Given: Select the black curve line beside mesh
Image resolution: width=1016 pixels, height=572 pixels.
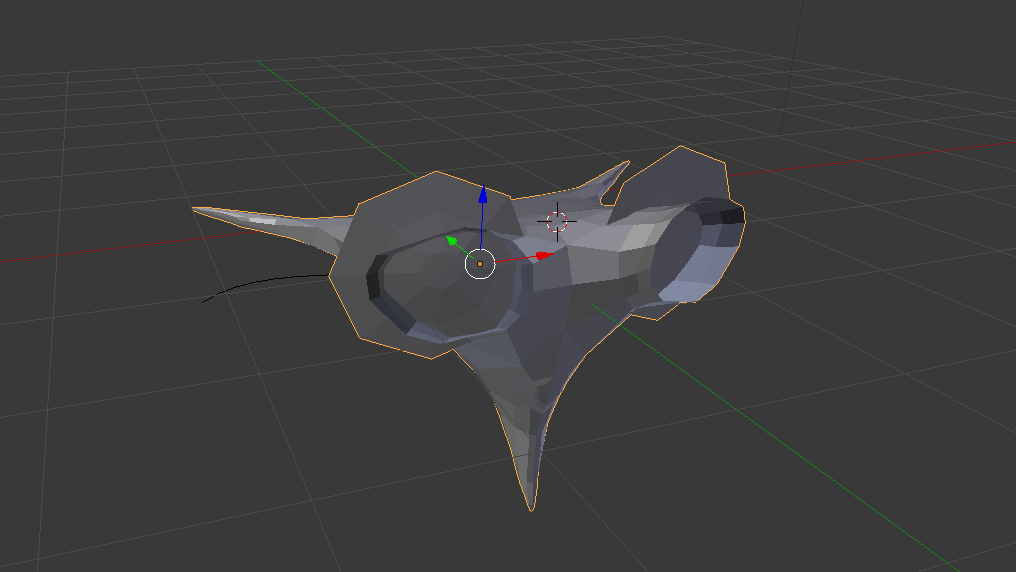Looking at the screenshot, I should coord(260,282).
